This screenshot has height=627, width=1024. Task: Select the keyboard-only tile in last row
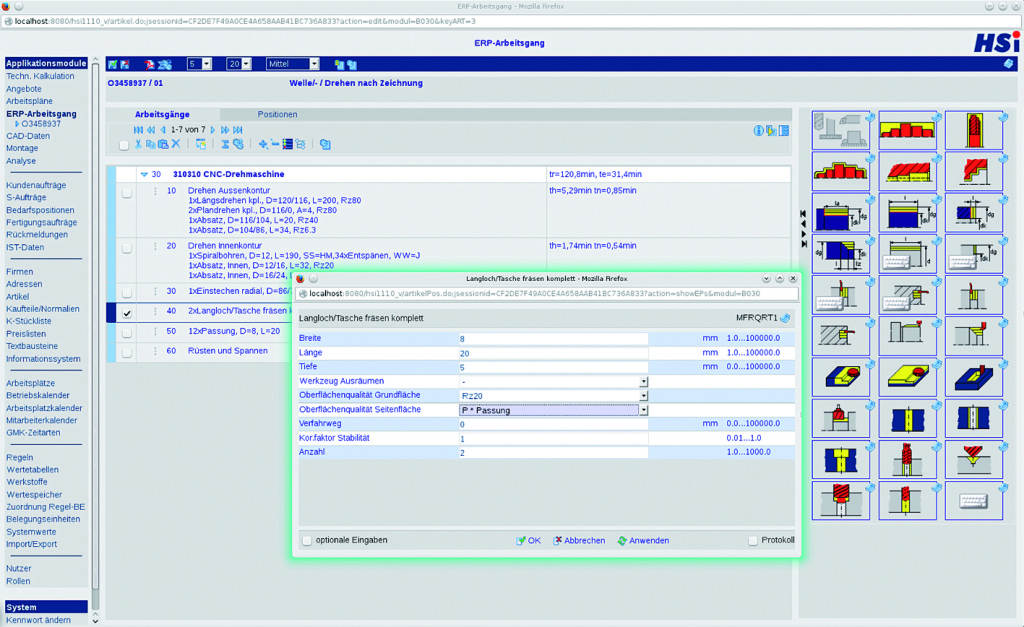click(973, 501)
